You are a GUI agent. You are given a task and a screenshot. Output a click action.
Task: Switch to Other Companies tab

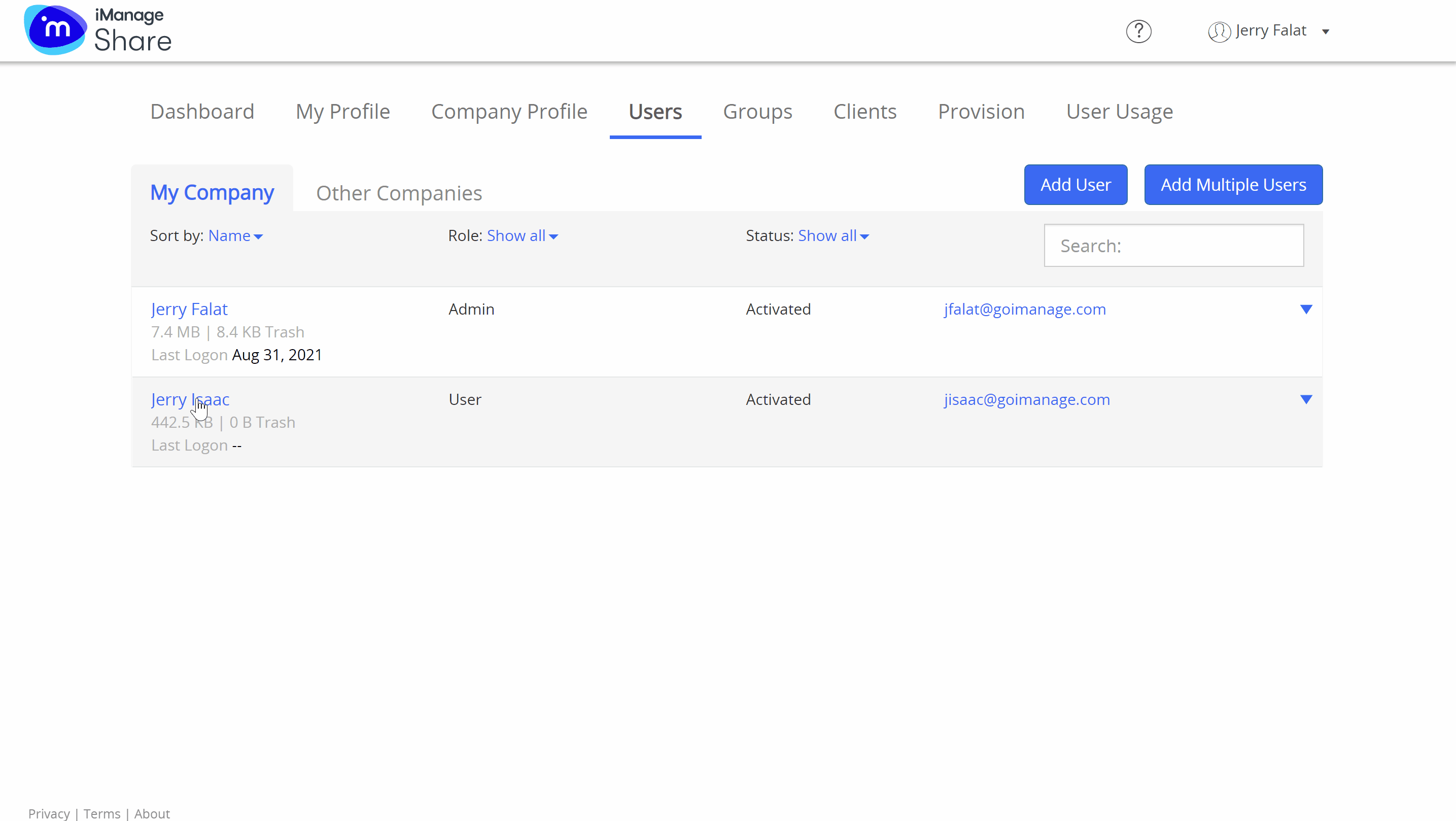(x=399, y=192)
